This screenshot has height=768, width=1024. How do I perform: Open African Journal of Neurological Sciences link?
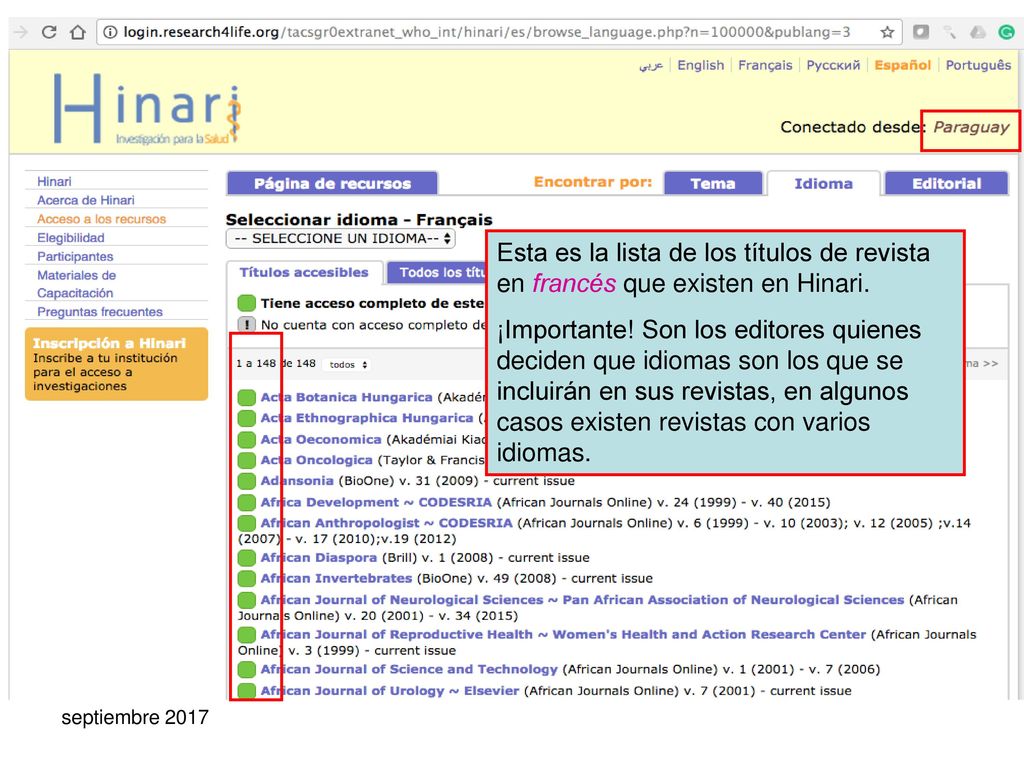point(582,600)
